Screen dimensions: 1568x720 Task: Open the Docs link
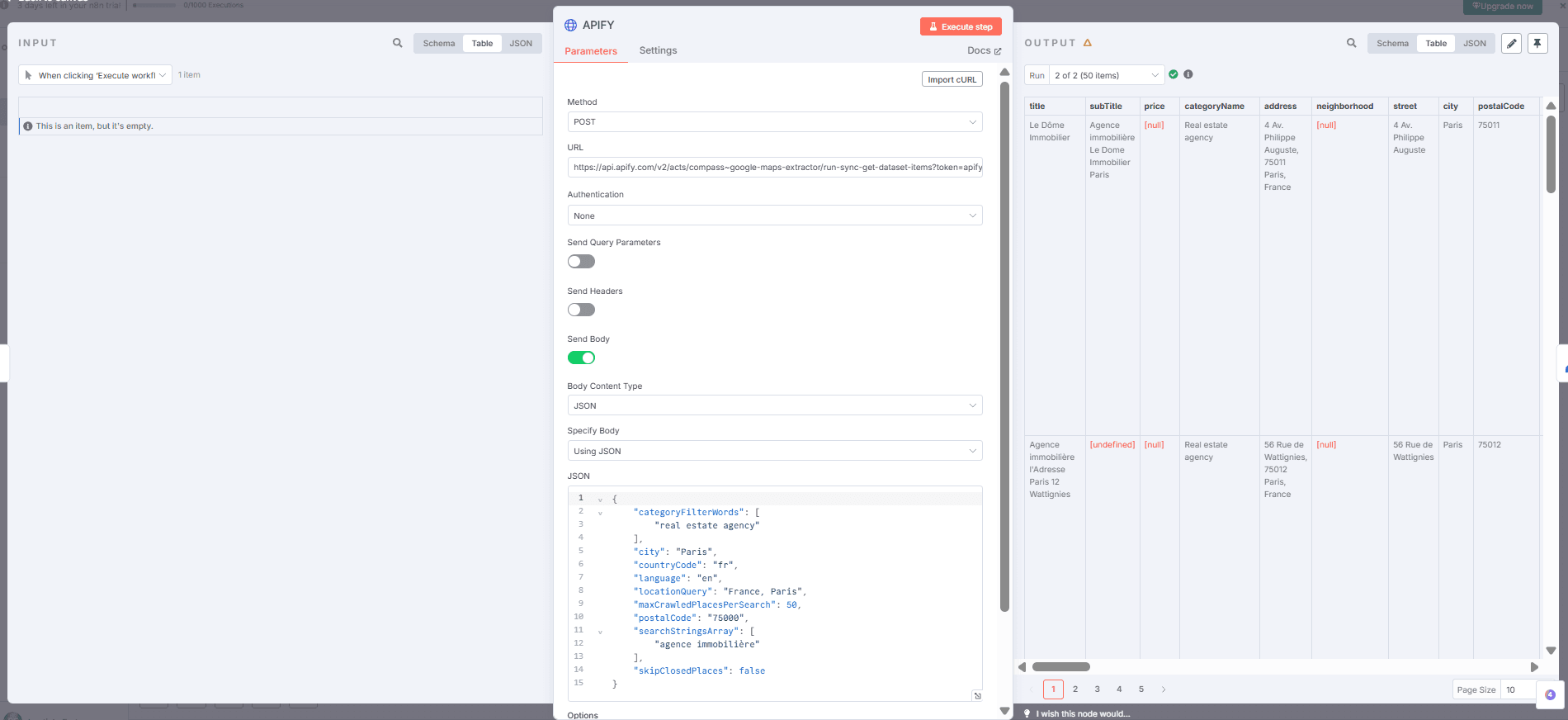click(985, 50)
